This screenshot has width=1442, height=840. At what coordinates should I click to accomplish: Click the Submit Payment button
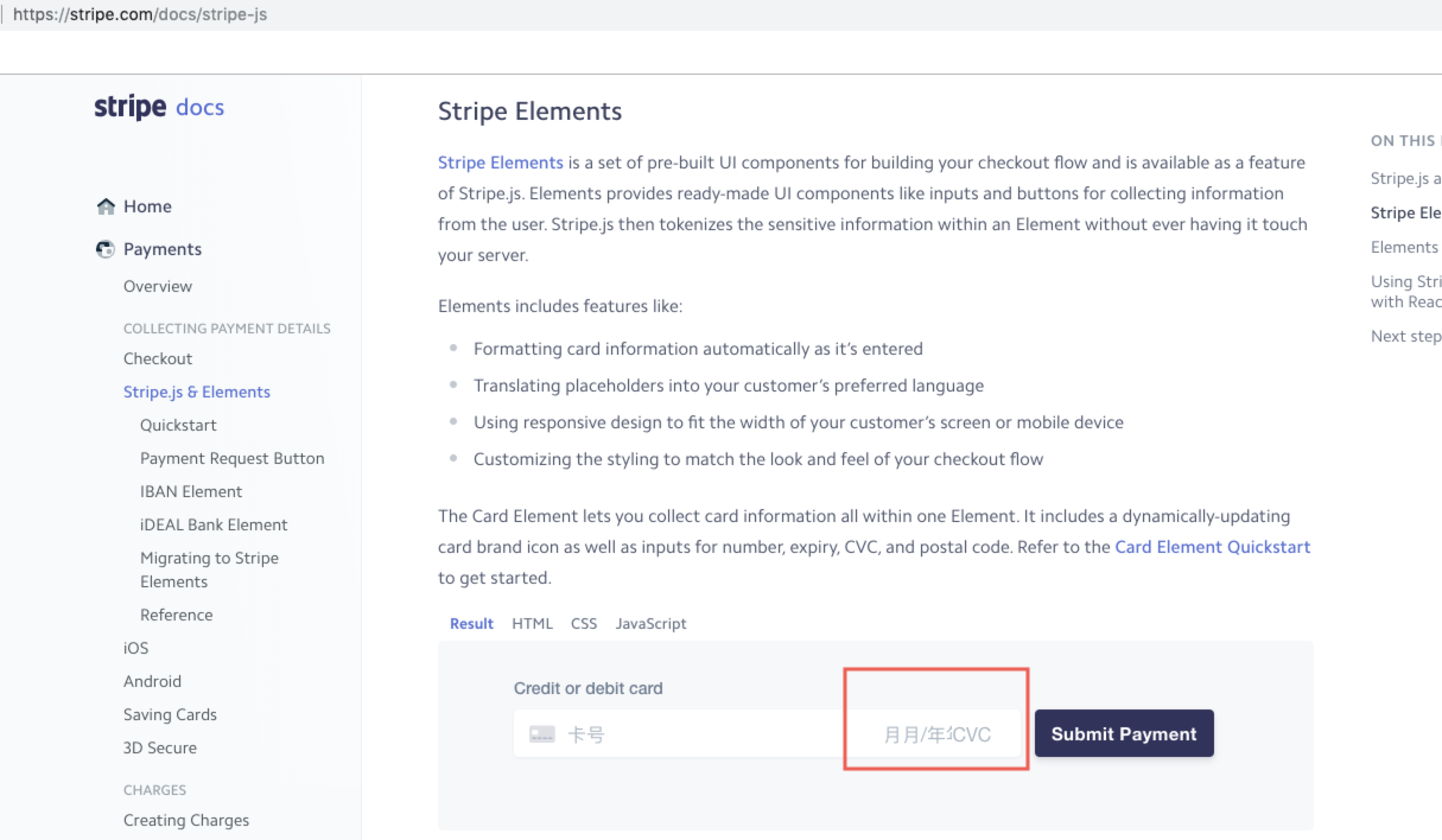(1123, 733)
